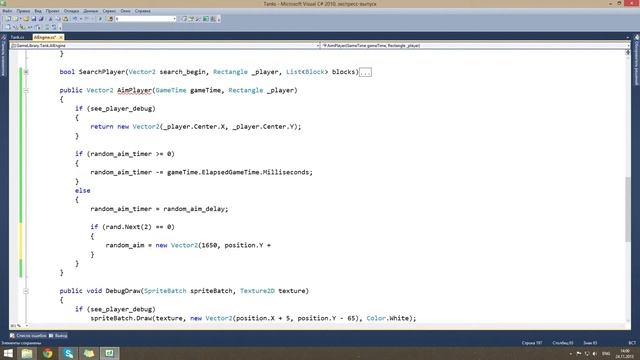
Task: Click the Vector2(1650 text in code
Action: click(194, 245)
